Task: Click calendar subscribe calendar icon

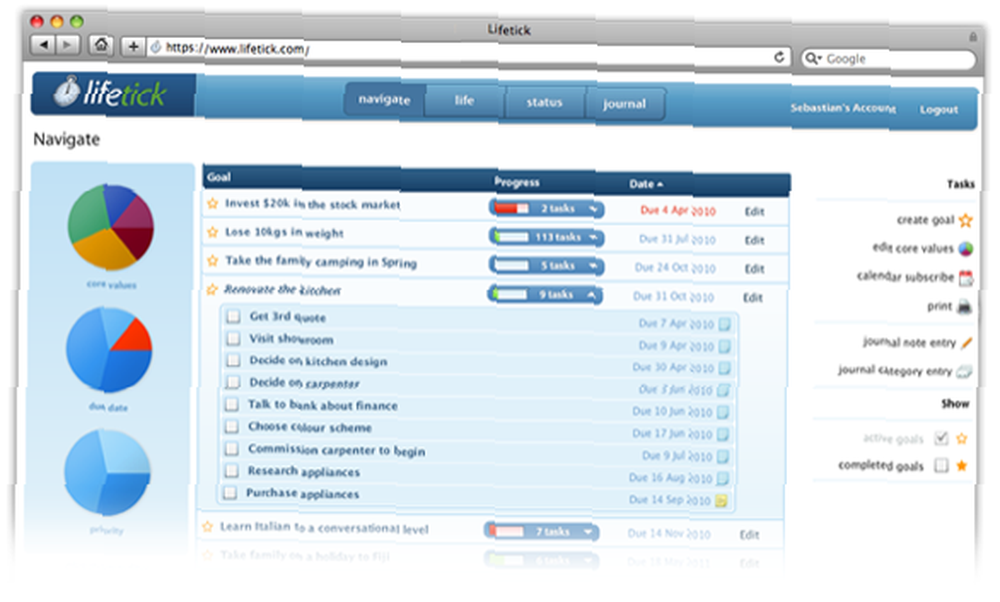Action: tap(966, 278)
